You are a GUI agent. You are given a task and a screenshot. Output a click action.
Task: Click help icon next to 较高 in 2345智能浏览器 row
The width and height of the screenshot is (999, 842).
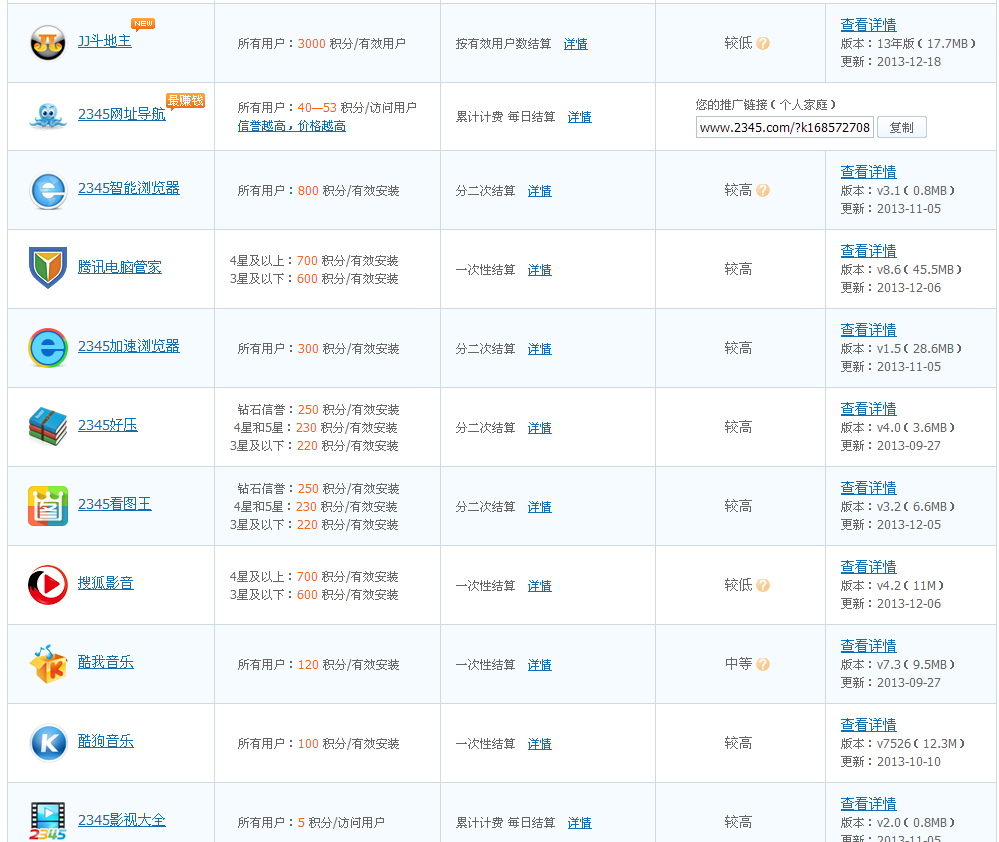click(763, 190)
